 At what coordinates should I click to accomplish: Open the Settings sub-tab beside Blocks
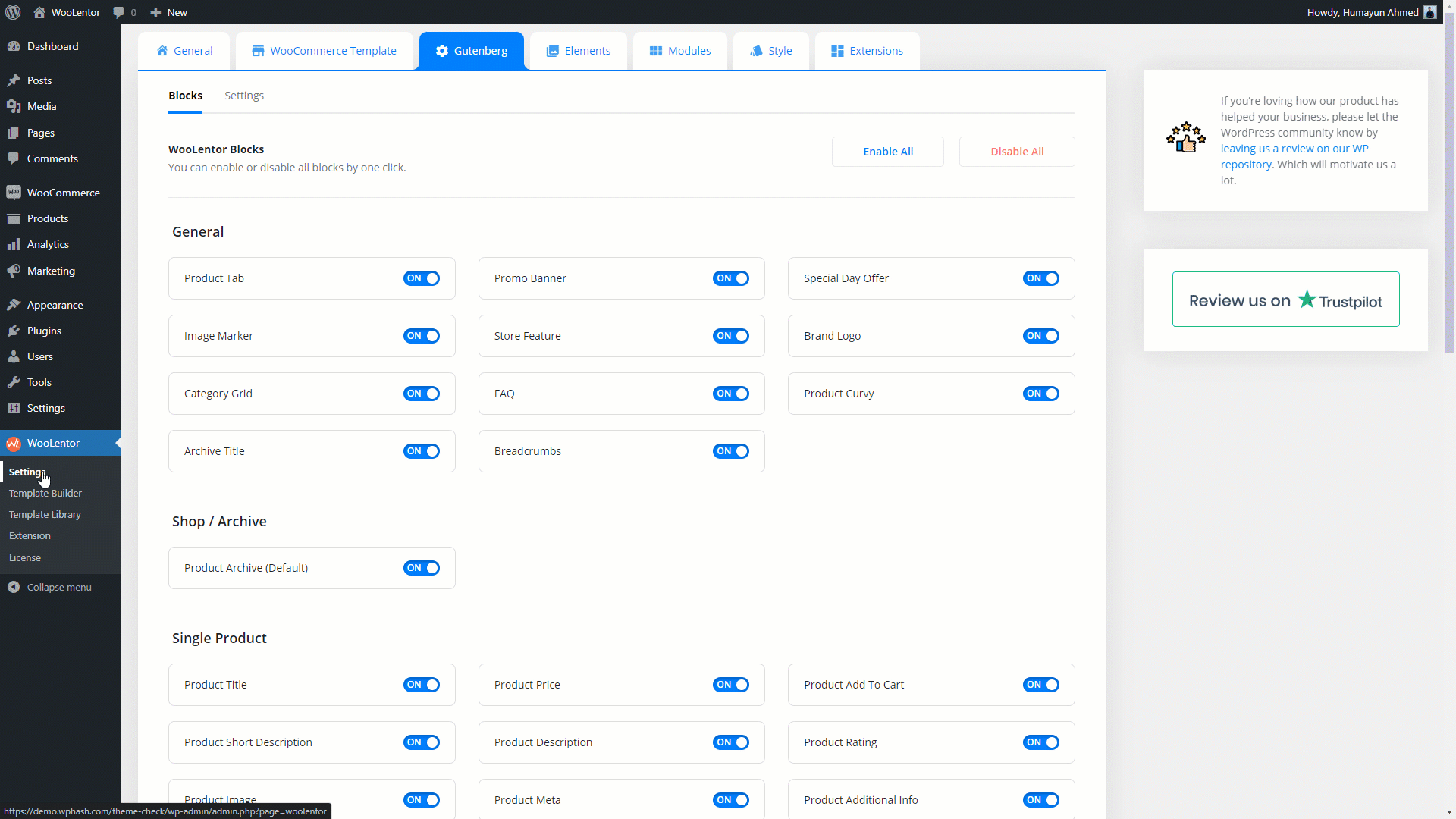(244, 96)
